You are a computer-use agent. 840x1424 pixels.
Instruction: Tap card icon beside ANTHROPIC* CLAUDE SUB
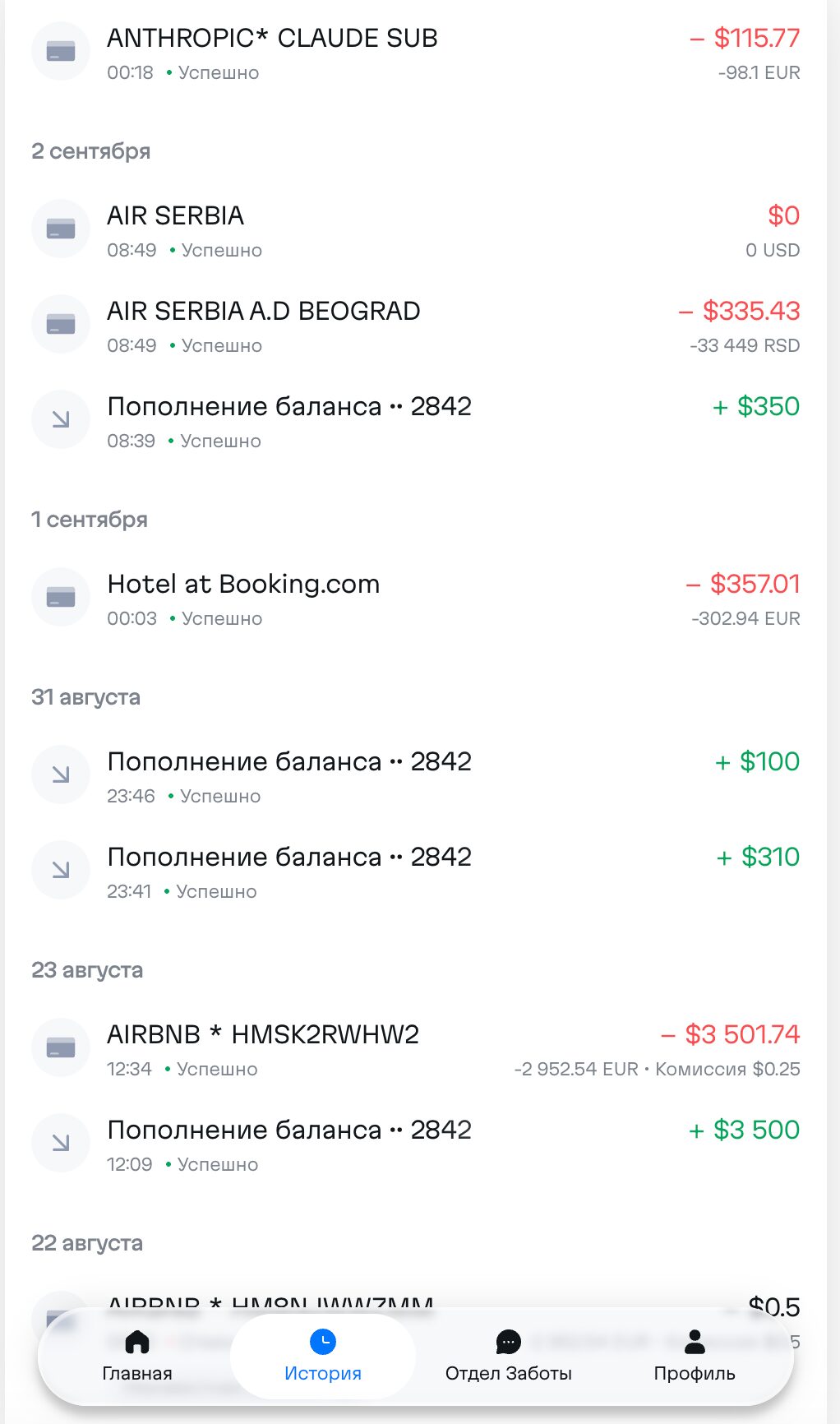[61, 51]
